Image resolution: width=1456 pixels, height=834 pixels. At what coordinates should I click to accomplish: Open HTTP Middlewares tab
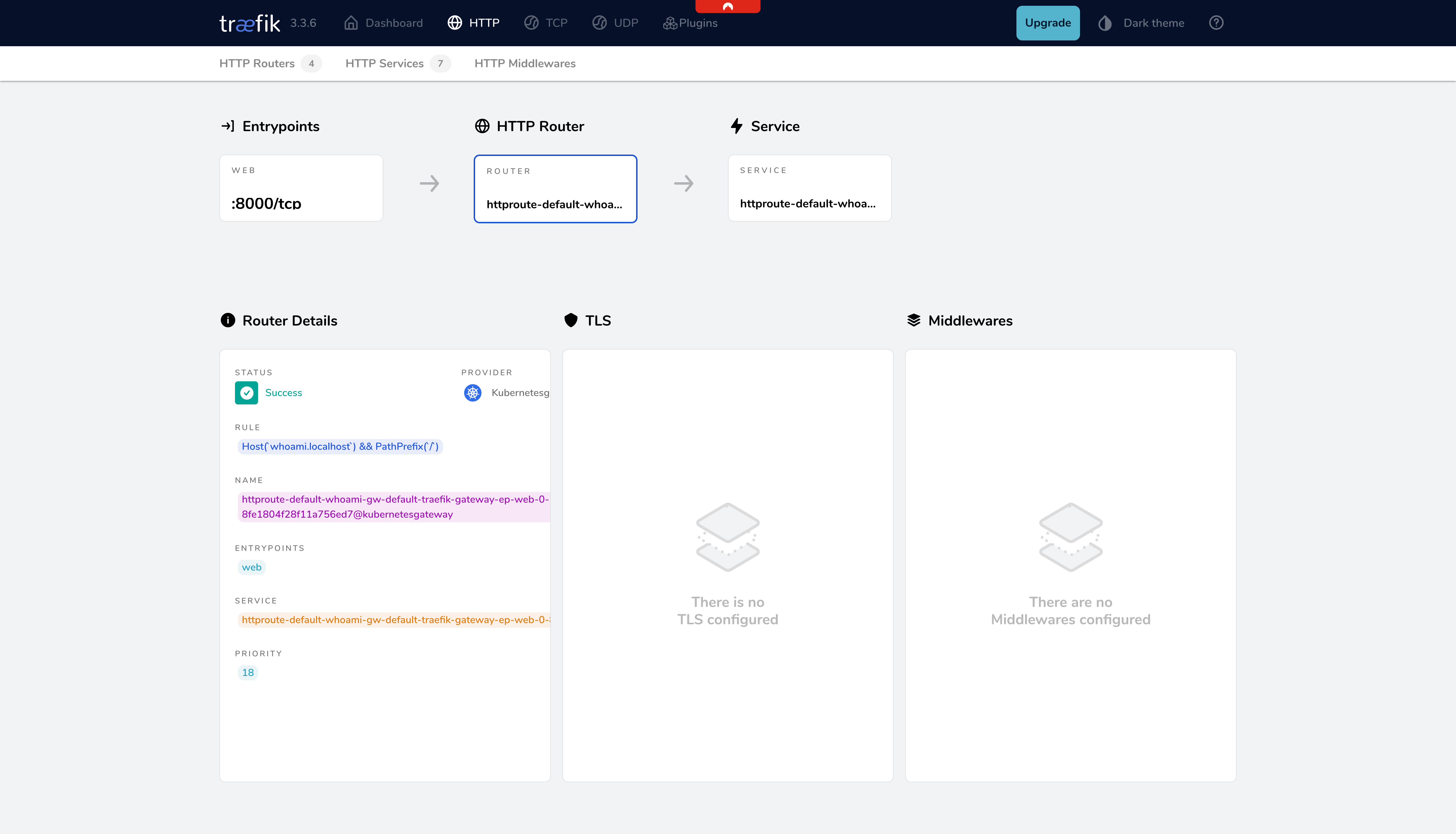pos(524,63)
